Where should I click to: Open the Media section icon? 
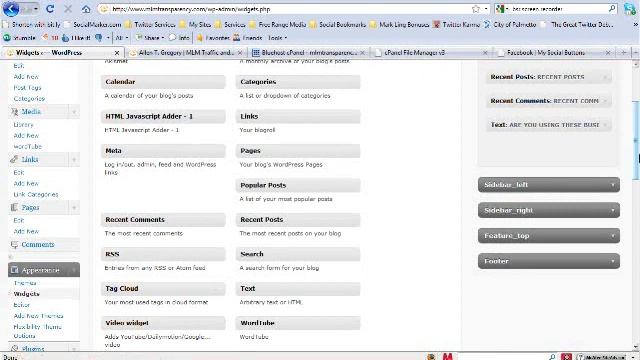tap(14, 111)
